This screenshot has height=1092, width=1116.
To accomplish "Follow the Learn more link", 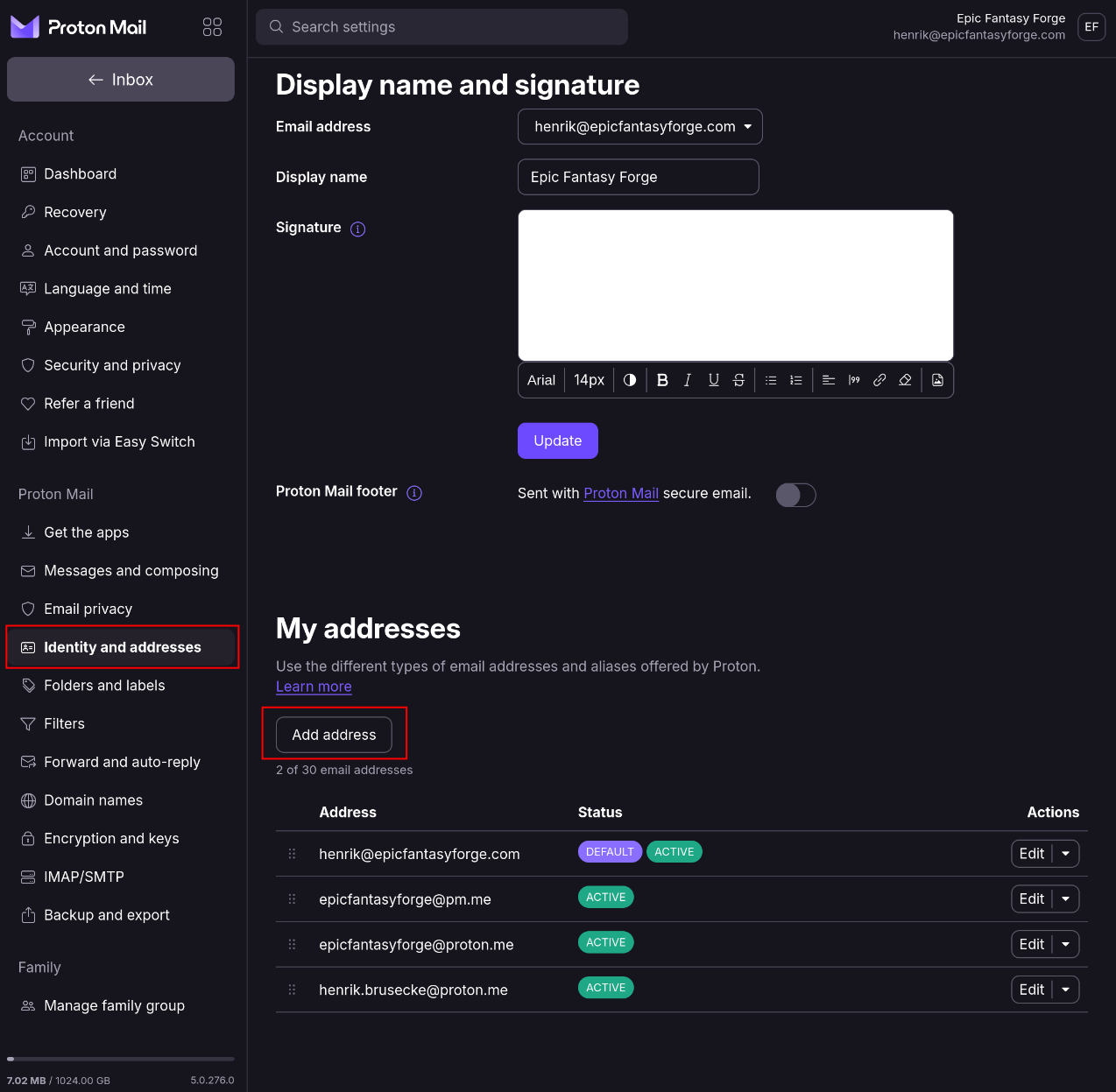I will pos(314,687).
